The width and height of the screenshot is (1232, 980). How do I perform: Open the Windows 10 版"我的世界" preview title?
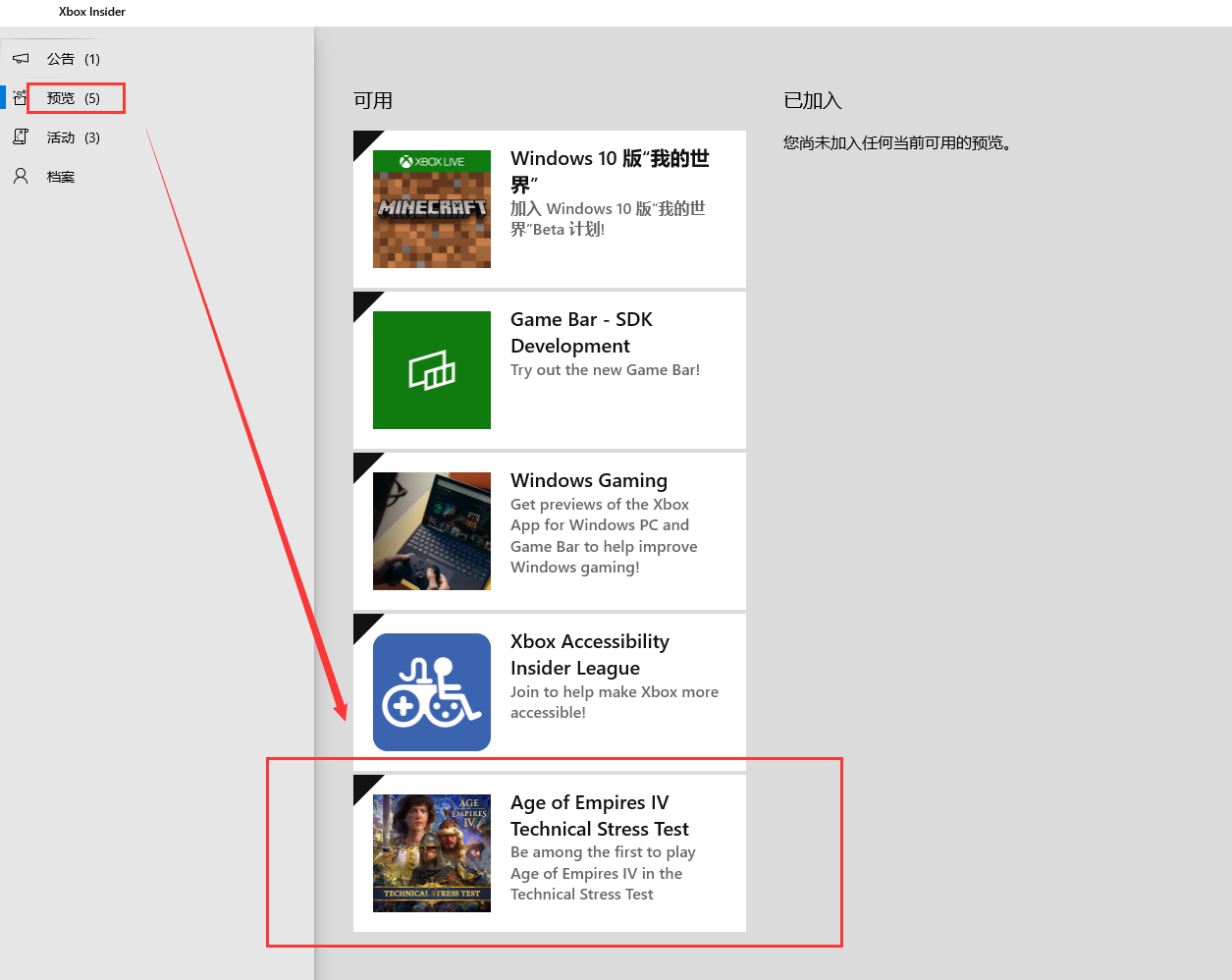coord(610,171)
